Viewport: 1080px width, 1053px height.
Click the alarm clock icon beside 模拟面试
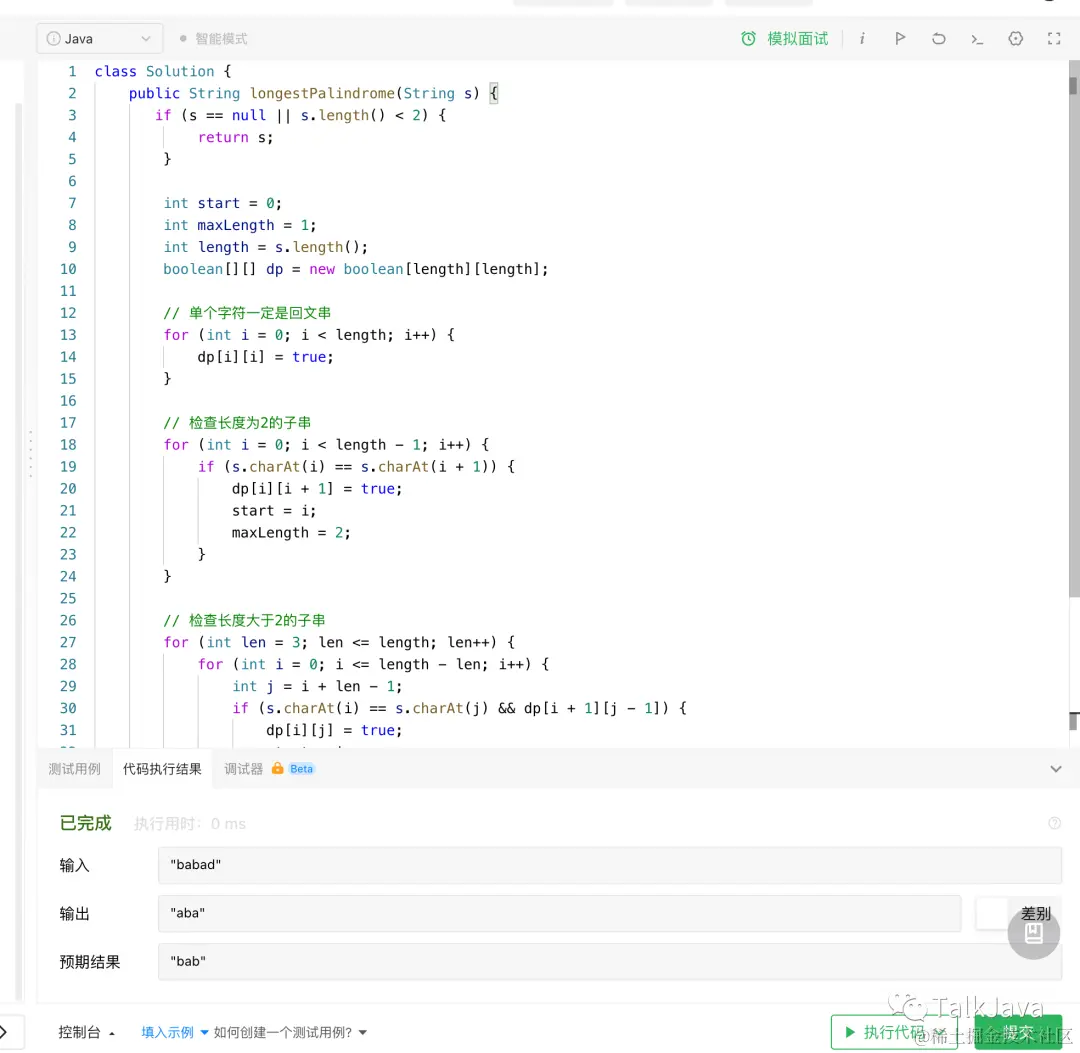tap(748, 39)
